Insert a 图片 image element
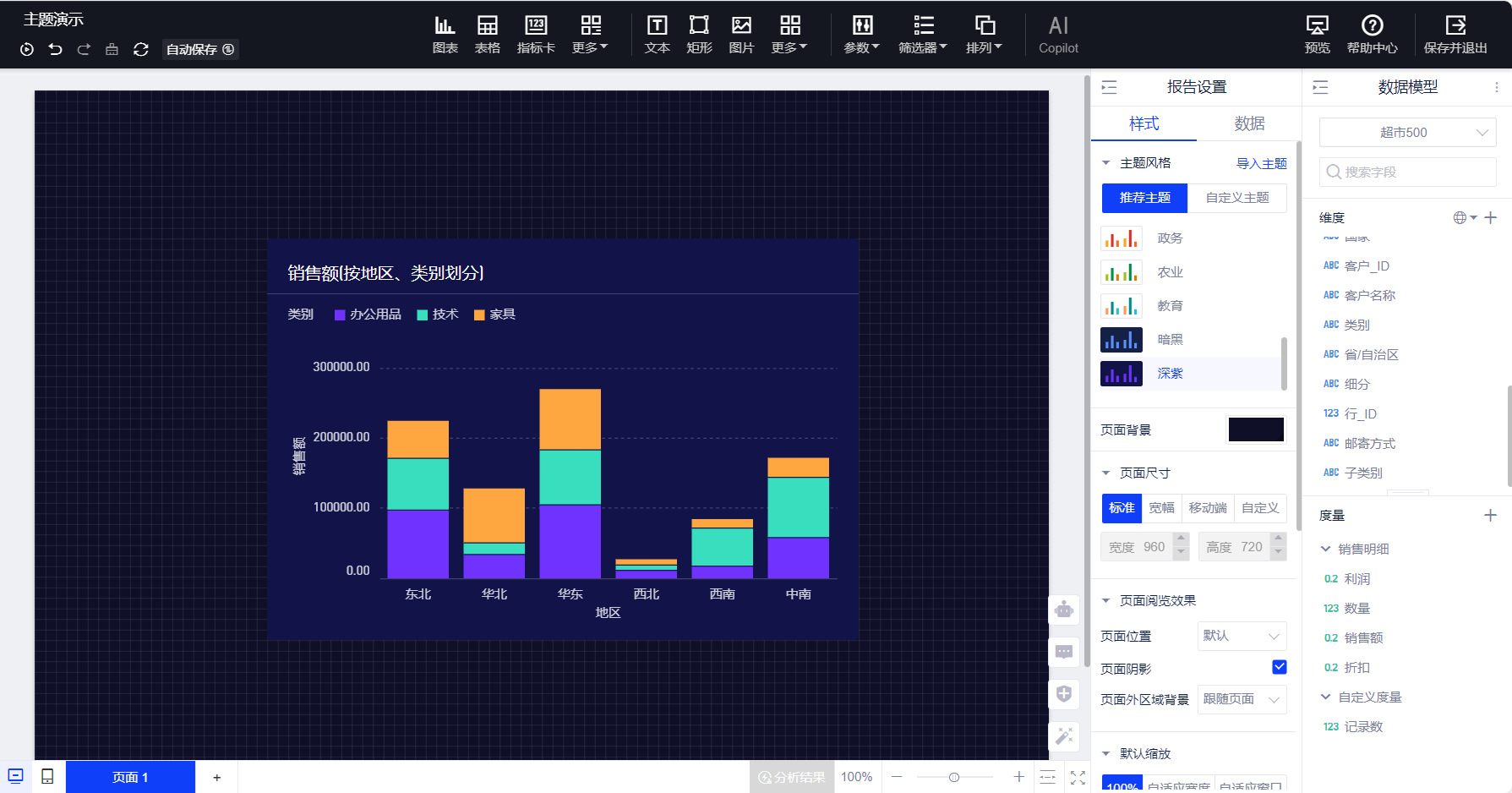Viewport: 1512px width, 793px height. point(741,34)
